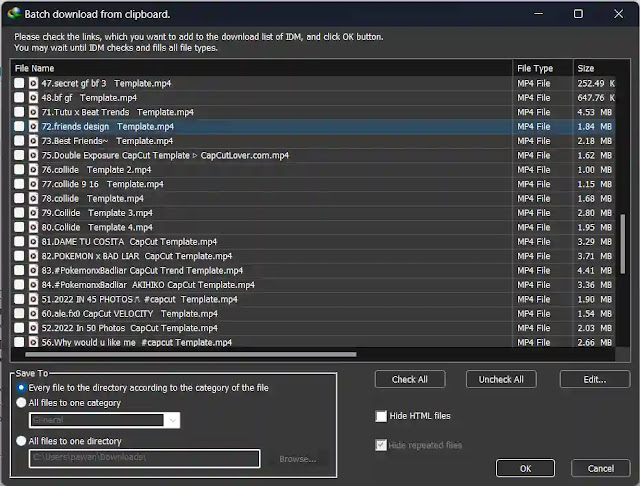
Task: Enable Hide HTML files checkbox
Action: click(381, 416)
